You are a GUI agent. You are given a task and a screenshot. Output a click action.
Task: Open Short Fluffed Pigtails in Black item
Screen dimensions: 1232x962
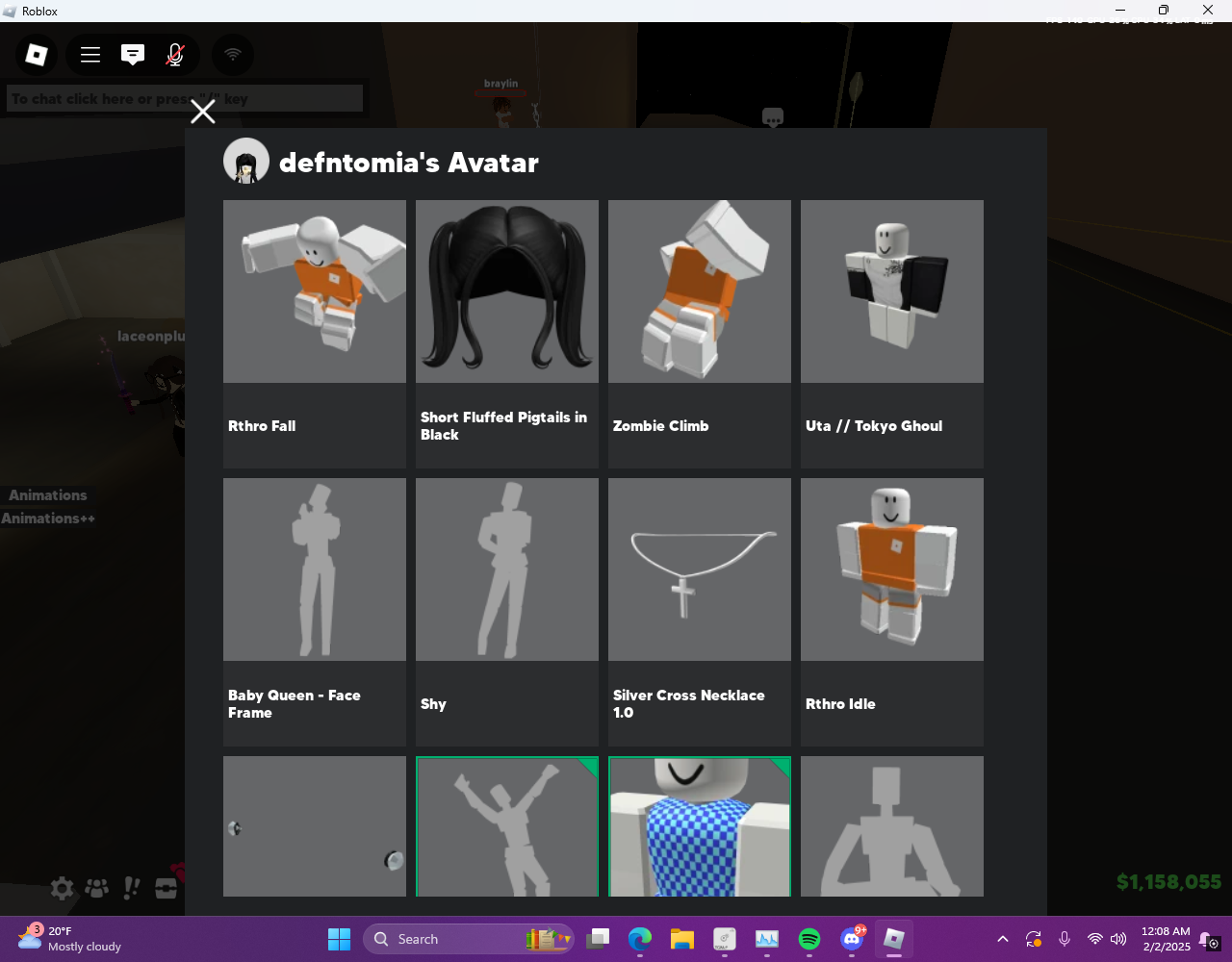pyautogui.click(x=507, y=334)
